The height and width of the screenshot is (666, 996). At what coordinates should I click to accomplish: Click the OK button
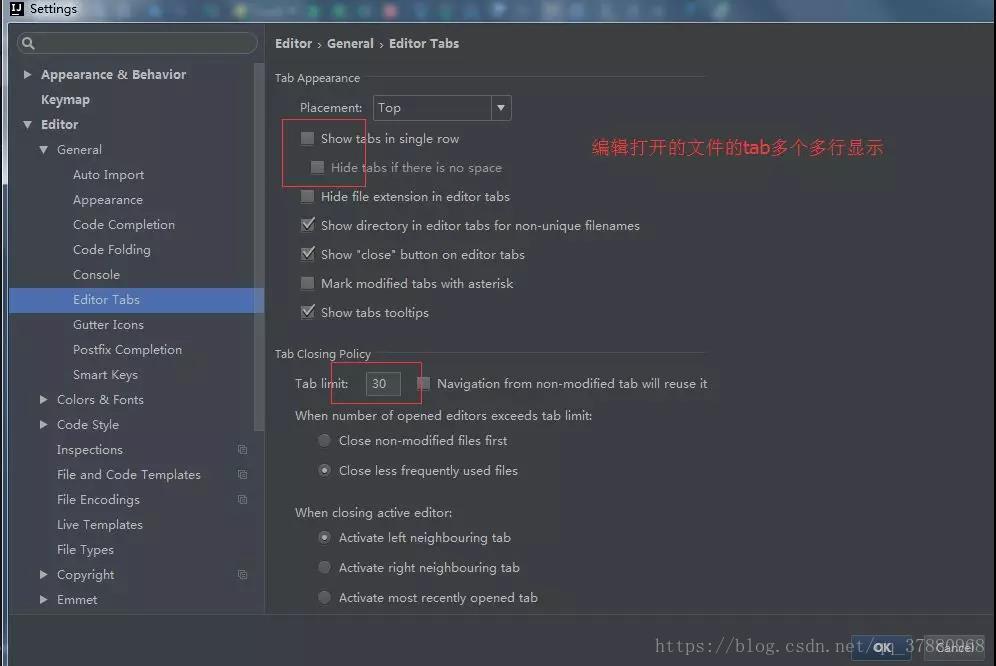(x=881, y=648)
